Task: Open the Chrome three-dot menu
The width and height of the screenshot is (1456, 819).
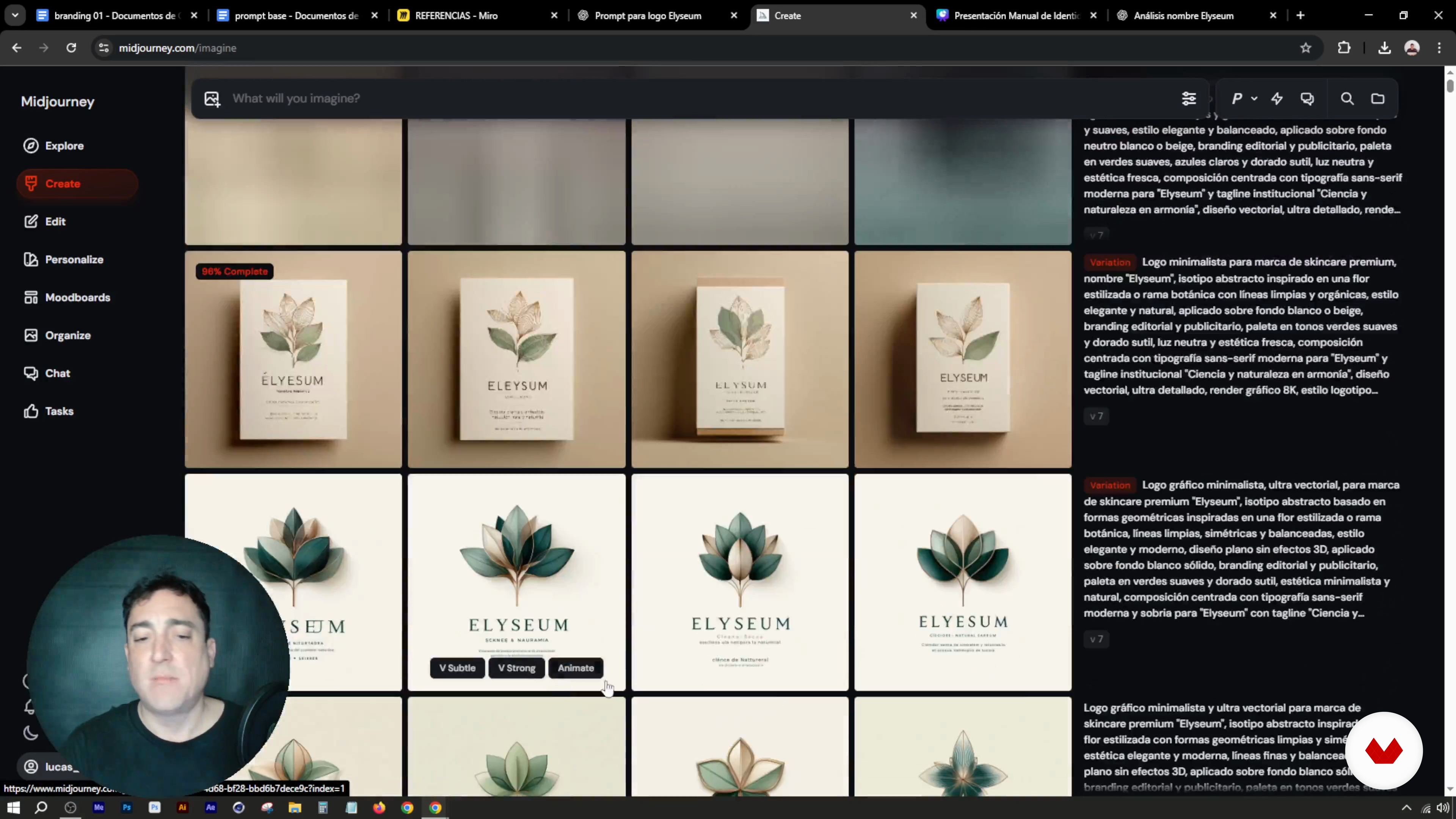Action: (x=1439, y=48)
